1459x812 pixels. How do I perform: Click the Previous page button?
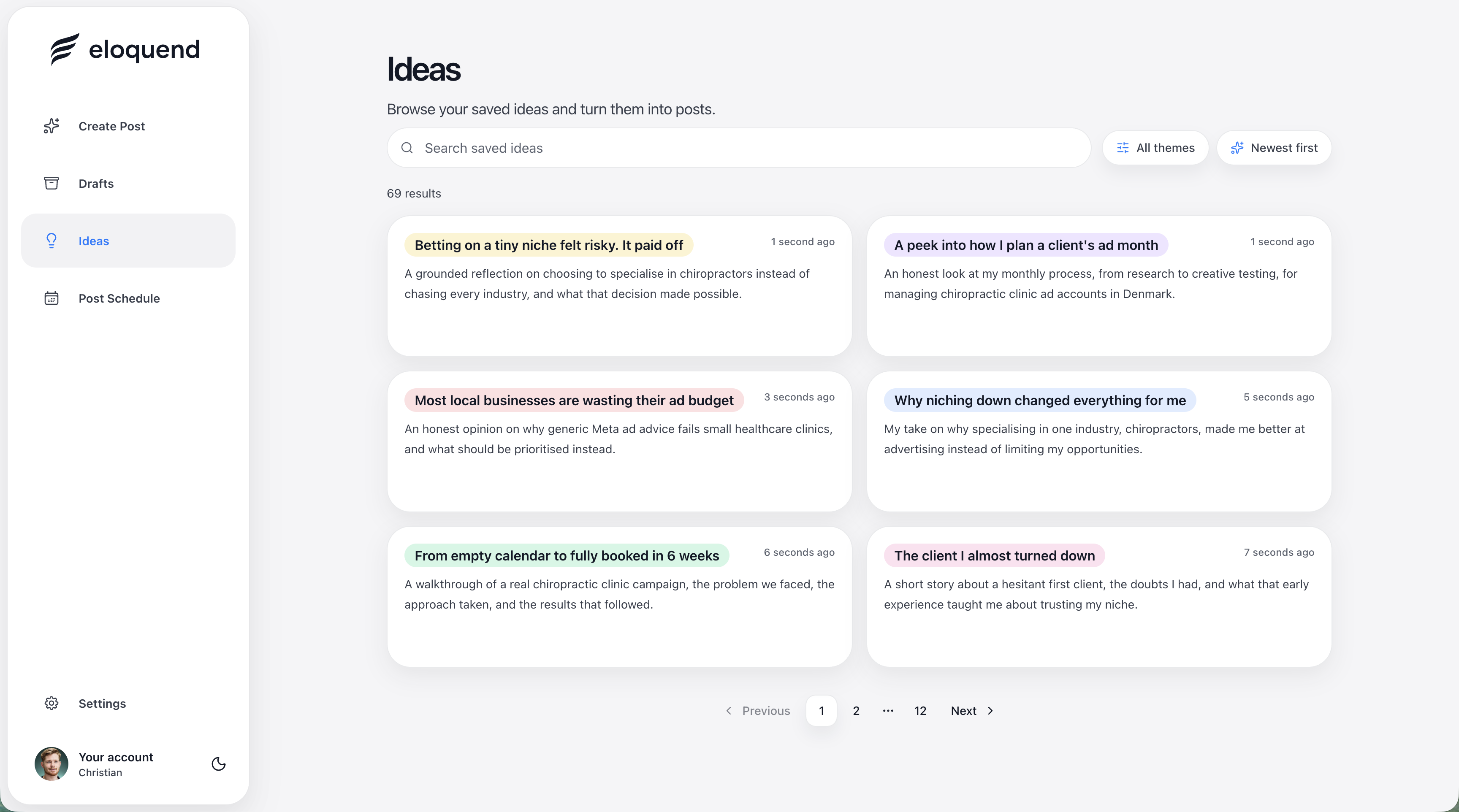pos(758,711)
